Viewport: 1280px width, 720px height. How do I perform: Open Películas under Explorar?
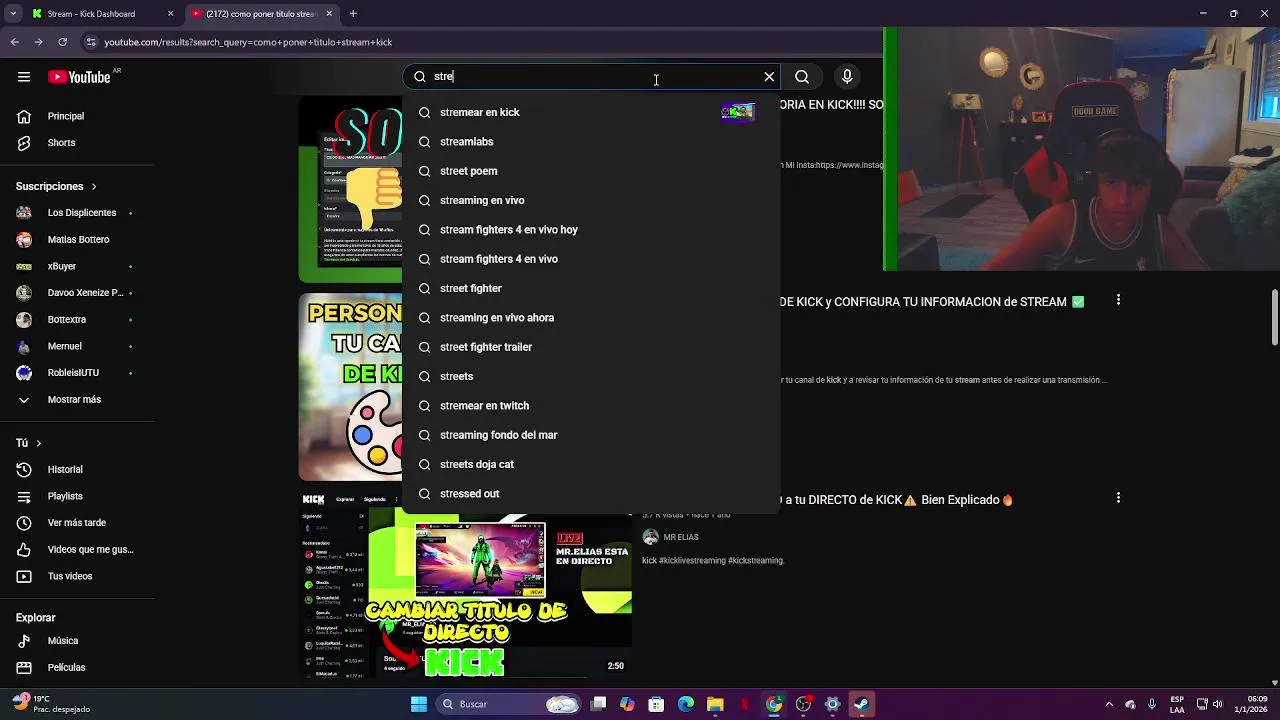(x=76, y=667)
